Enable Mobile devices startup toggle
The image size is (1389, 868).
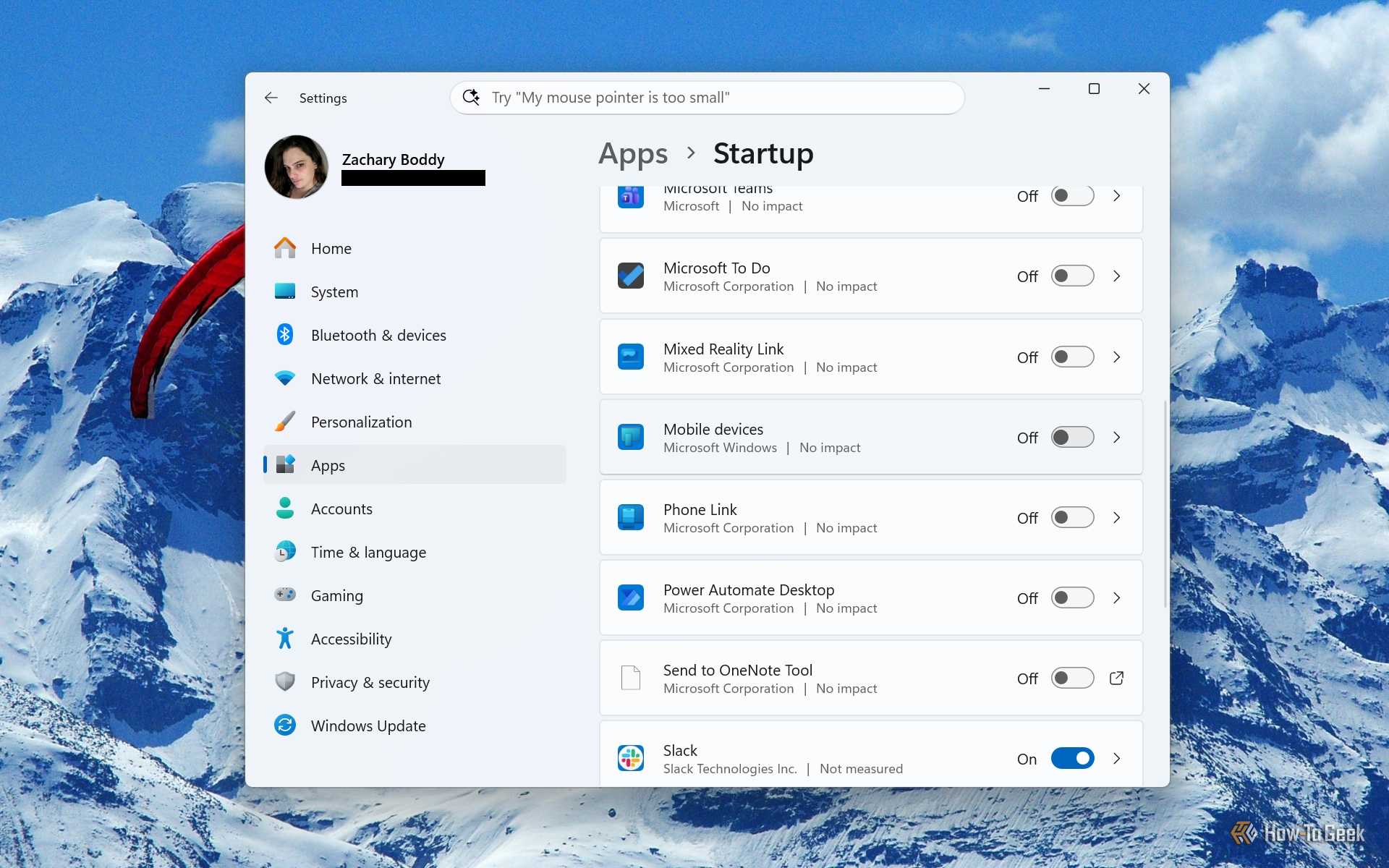(1072, 437)
